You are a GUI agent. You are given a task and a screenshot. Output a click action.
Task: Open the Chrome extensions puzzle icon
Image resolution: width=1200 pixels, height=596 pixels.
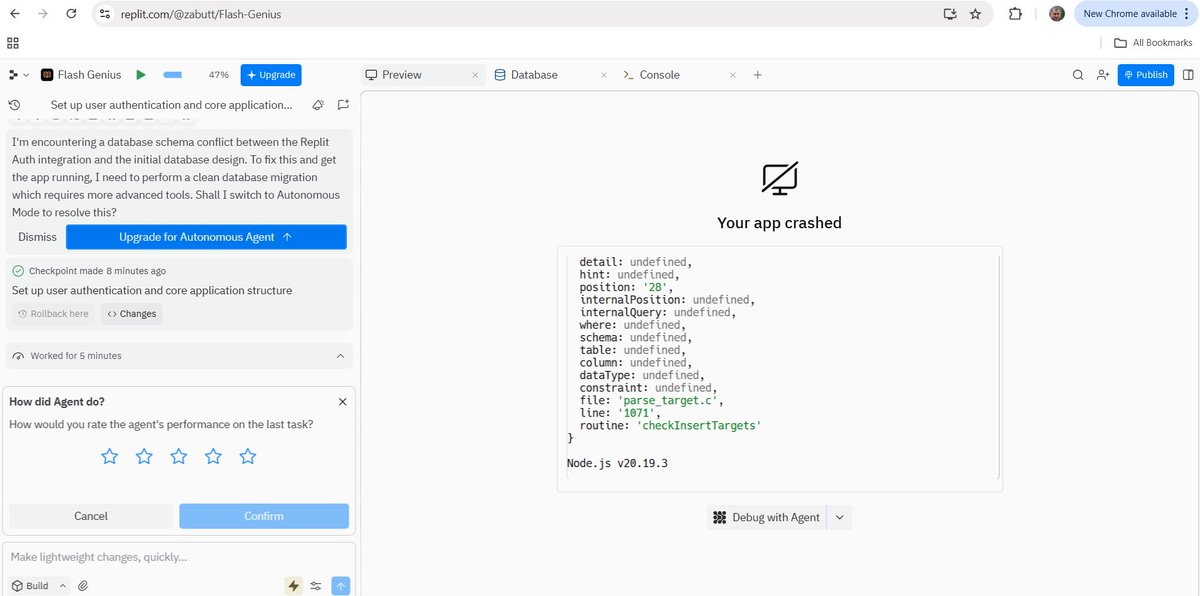(x=1015, y=14)
